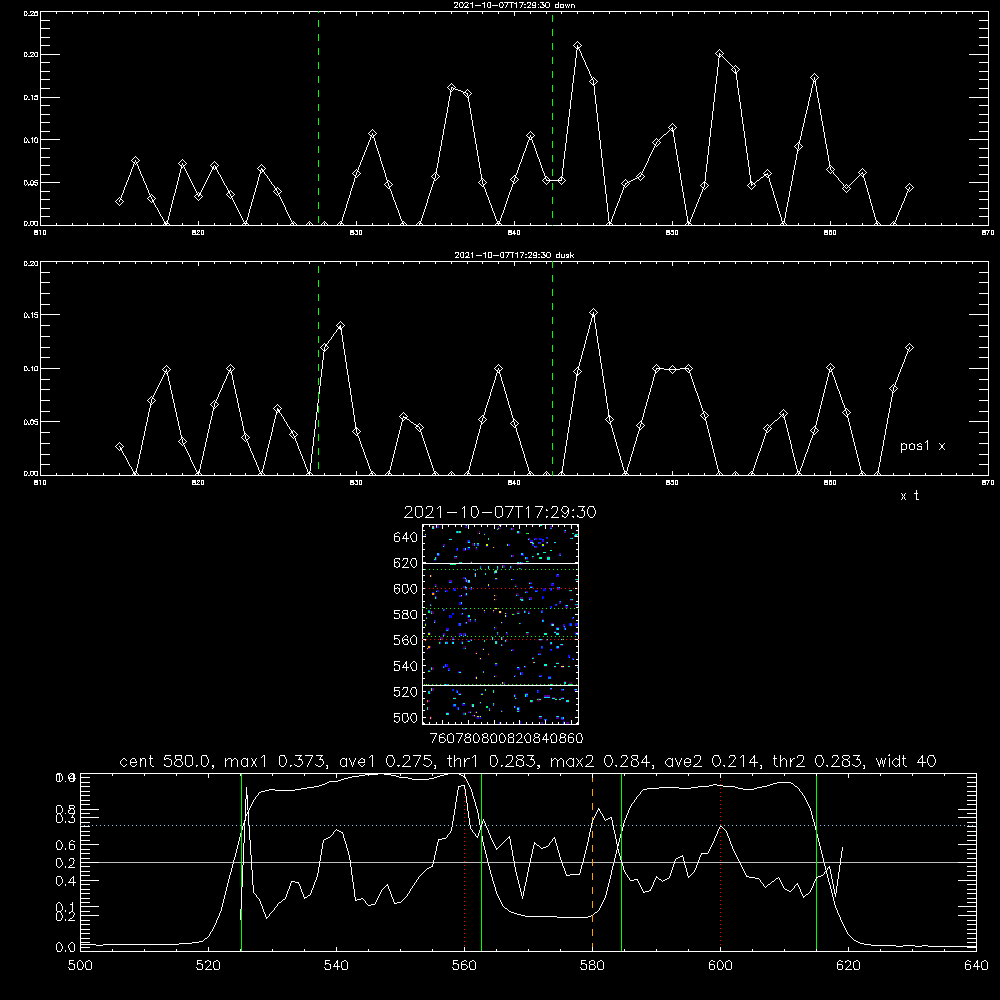Click the second green dashed line in dusk plot
Screen dimensions: 1000x1000
(x=552, y=368)
